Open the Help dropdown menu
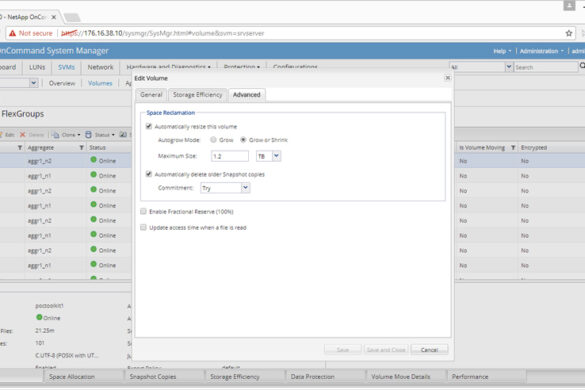Image resolution: width=585 pixels, height=390 pixels. coord(502,51)
